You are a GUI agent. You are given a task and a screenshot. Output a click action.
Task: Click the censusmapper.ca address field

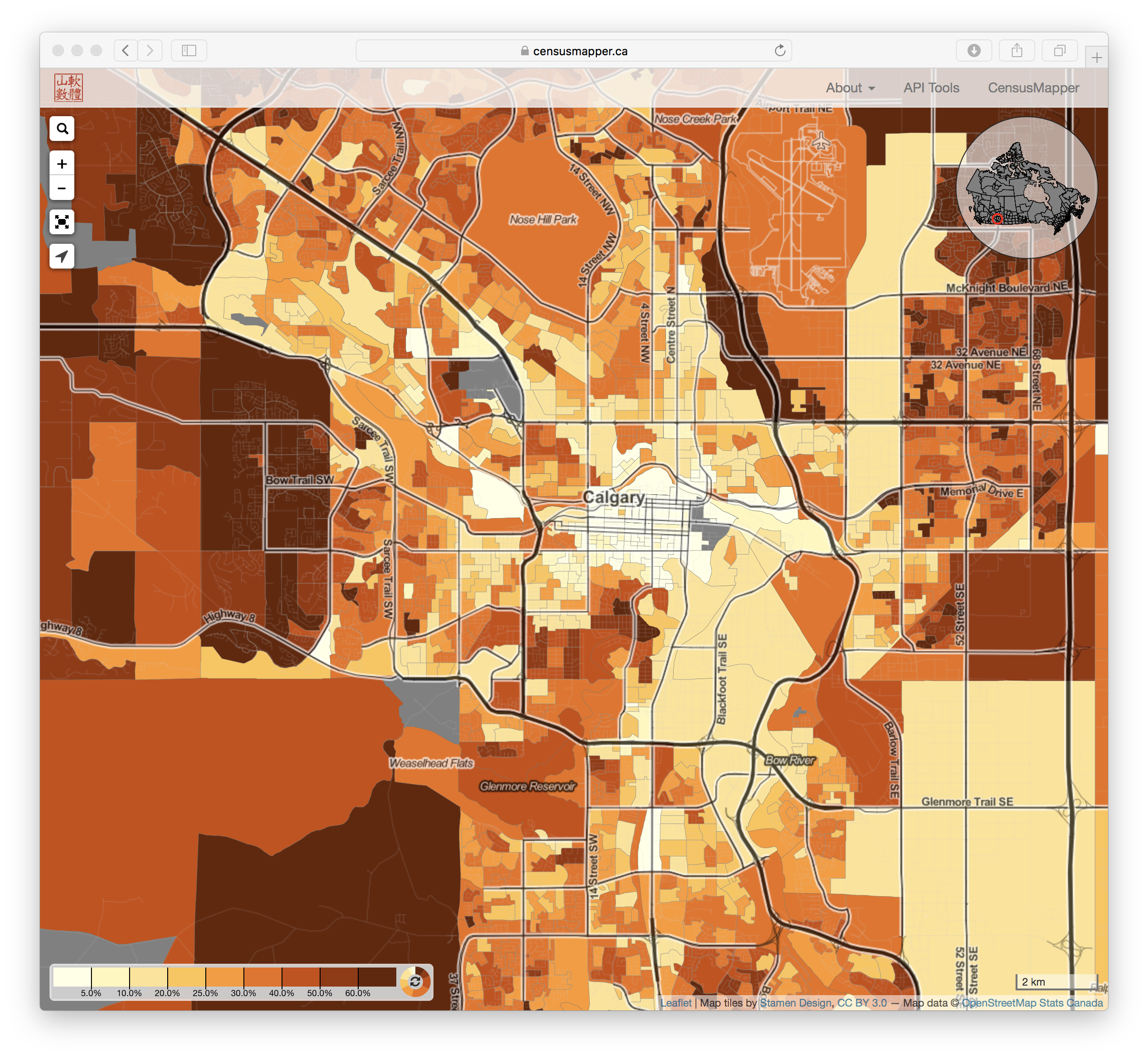point(573,51)
